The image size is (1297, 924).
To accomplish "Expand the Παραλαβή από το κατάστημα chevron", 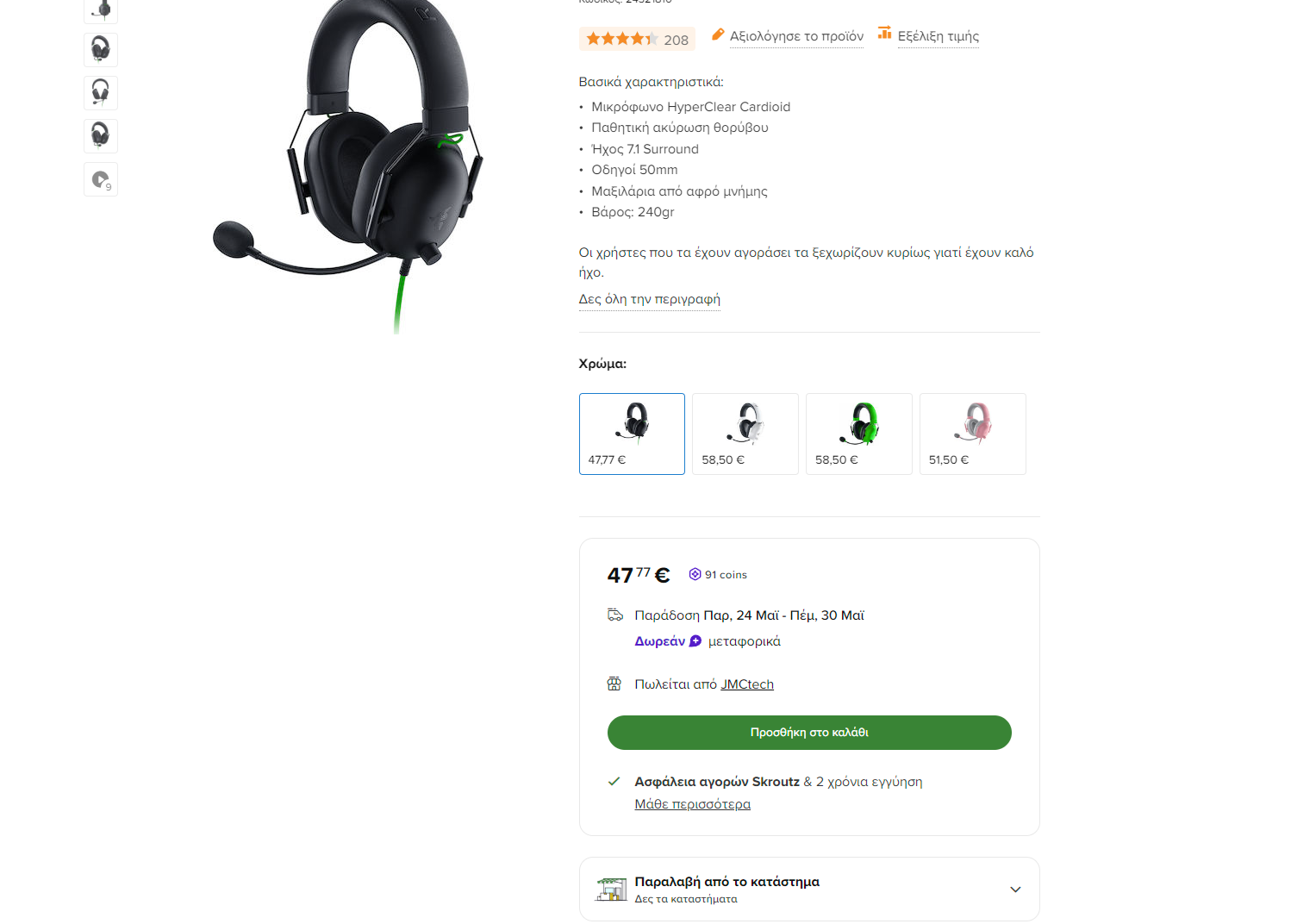I will point(1015,889).
